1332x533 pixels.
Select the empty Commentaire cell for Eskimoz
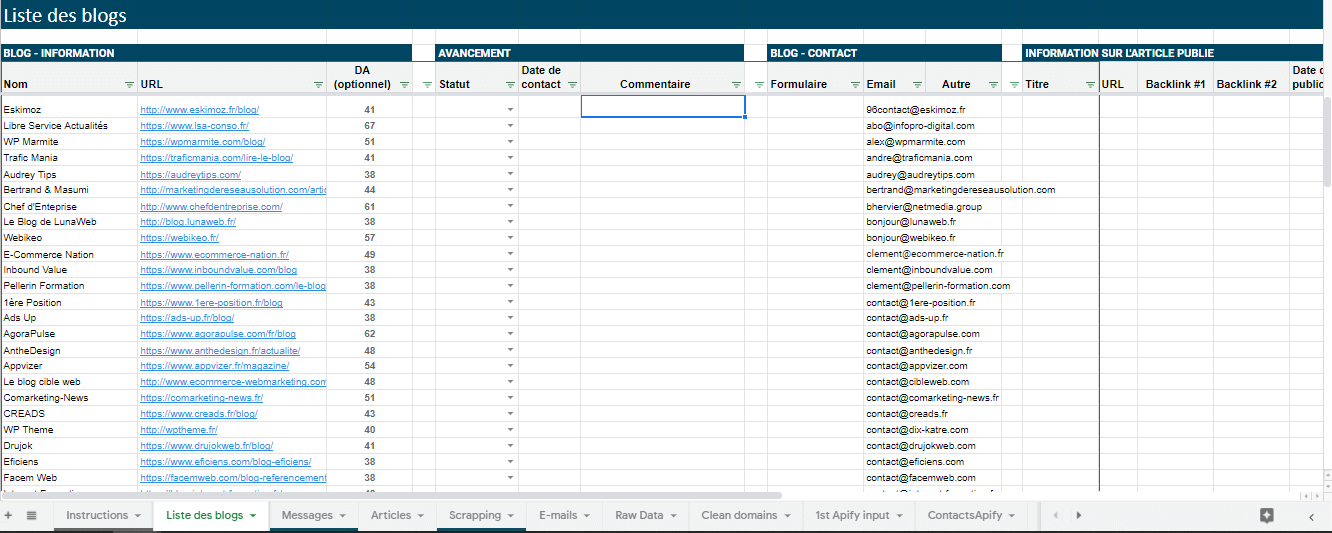click(662, 107)
